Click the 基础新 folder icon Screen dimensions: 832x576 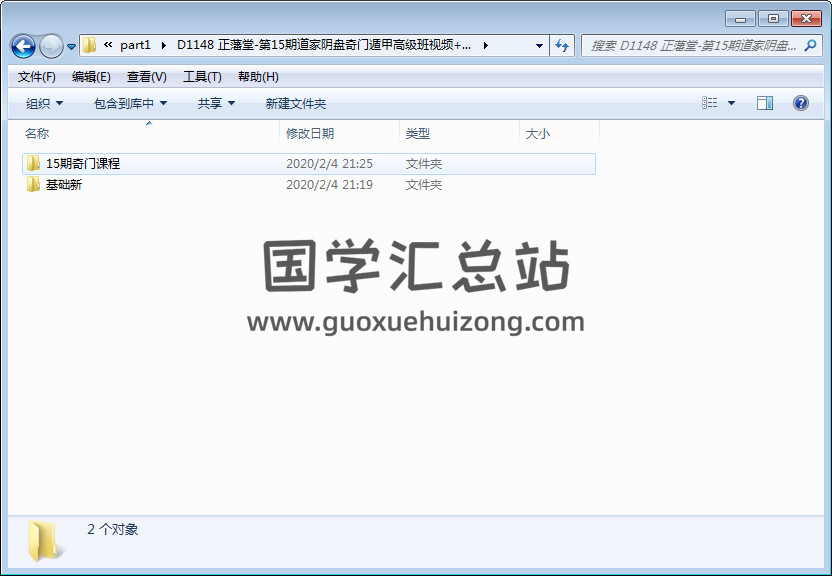pyautogui.click(x=33, y=185)
